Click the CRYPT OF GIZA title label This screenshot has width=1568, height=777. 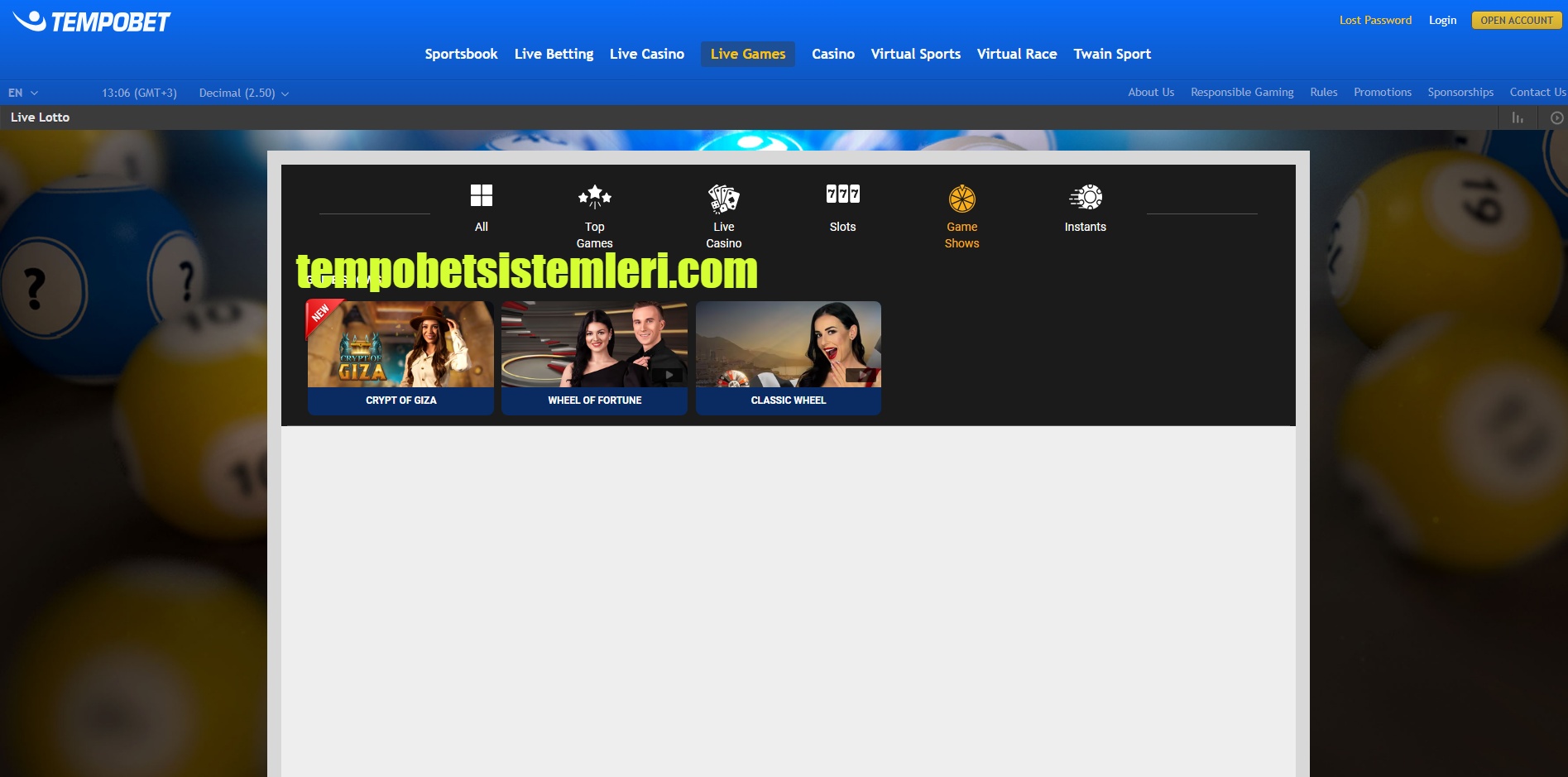[x=401, y=400]
